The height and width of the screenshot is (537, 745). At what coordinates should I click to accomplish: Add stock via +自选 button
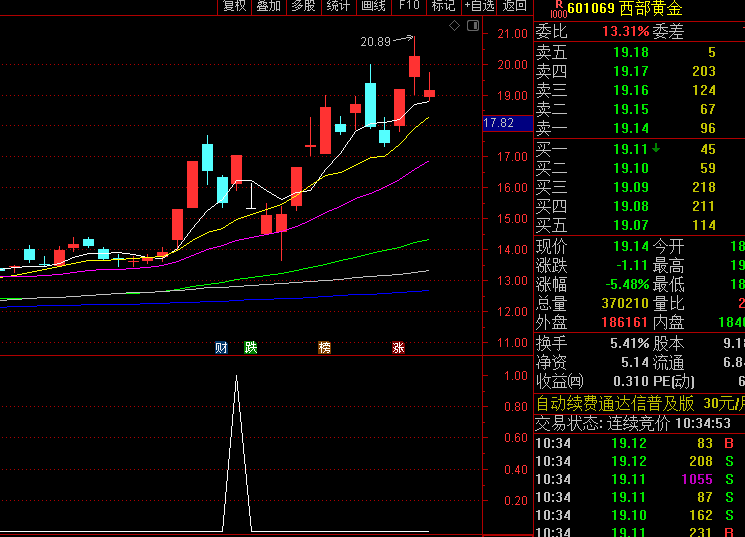pyautogui.click(x=479, y=6)
